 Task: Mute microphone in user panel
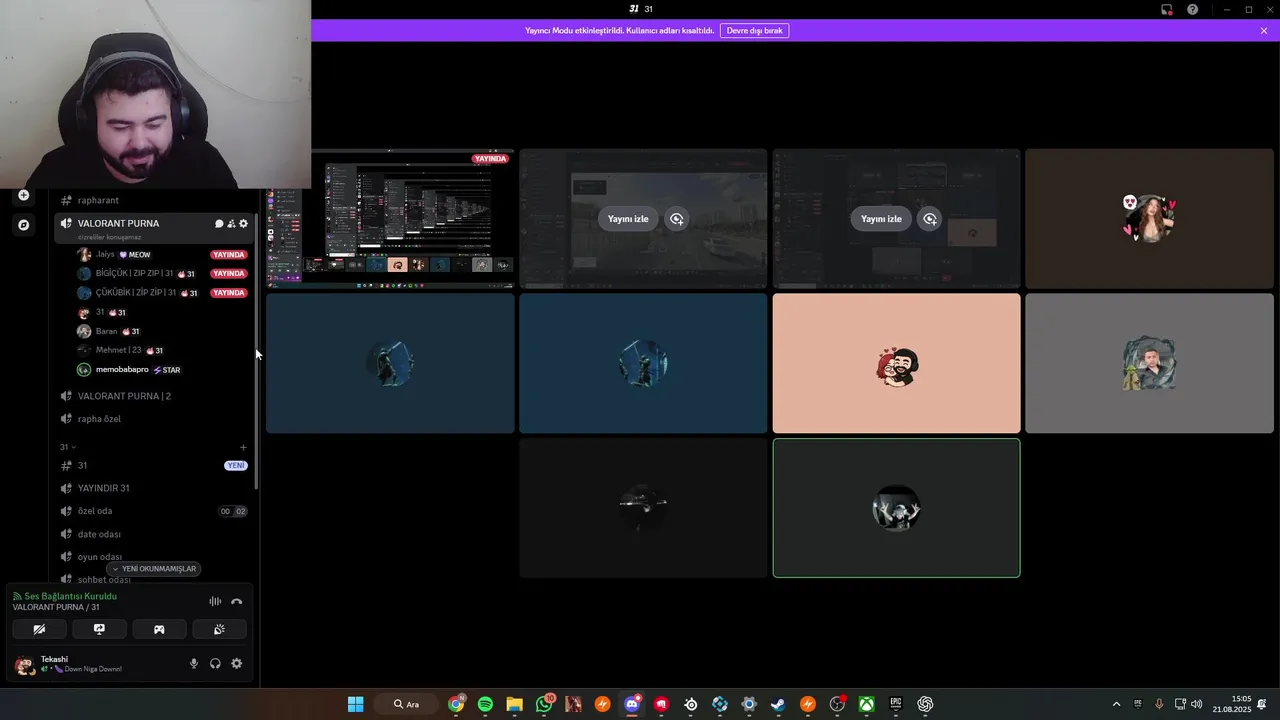[x=194, y=663]
